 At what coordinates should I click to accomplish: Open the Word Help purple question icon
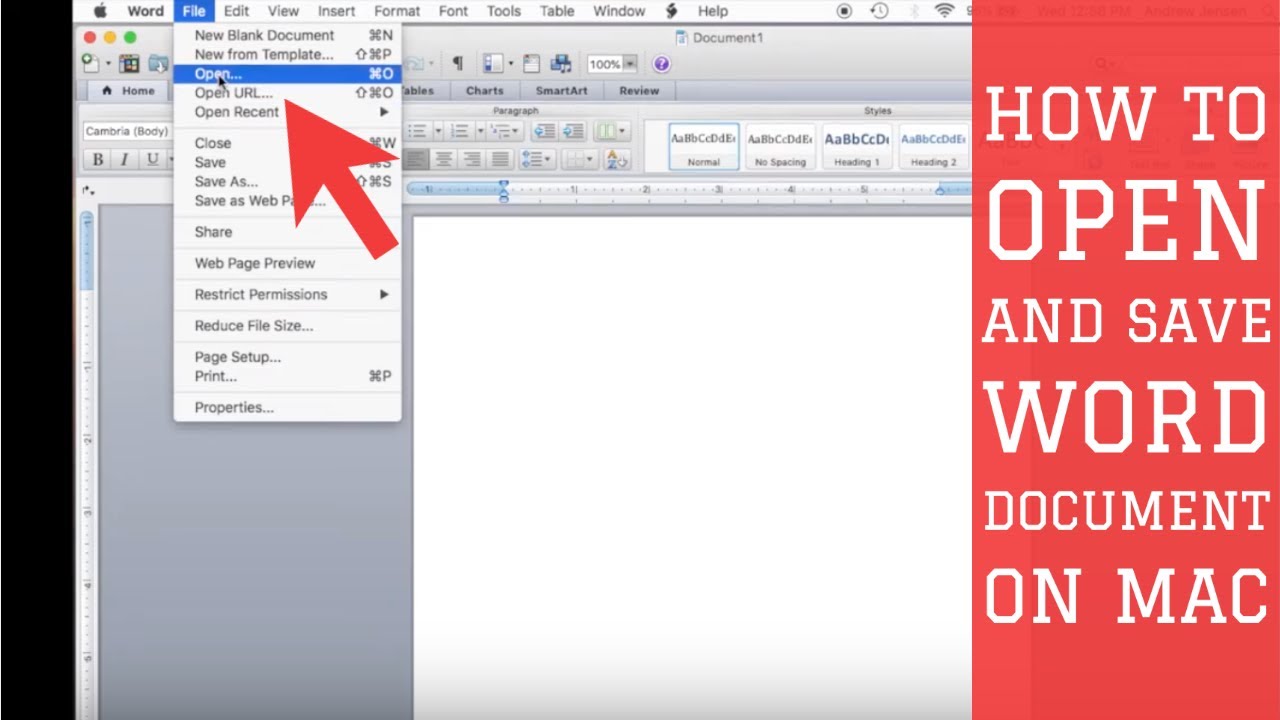click(661, 64)
